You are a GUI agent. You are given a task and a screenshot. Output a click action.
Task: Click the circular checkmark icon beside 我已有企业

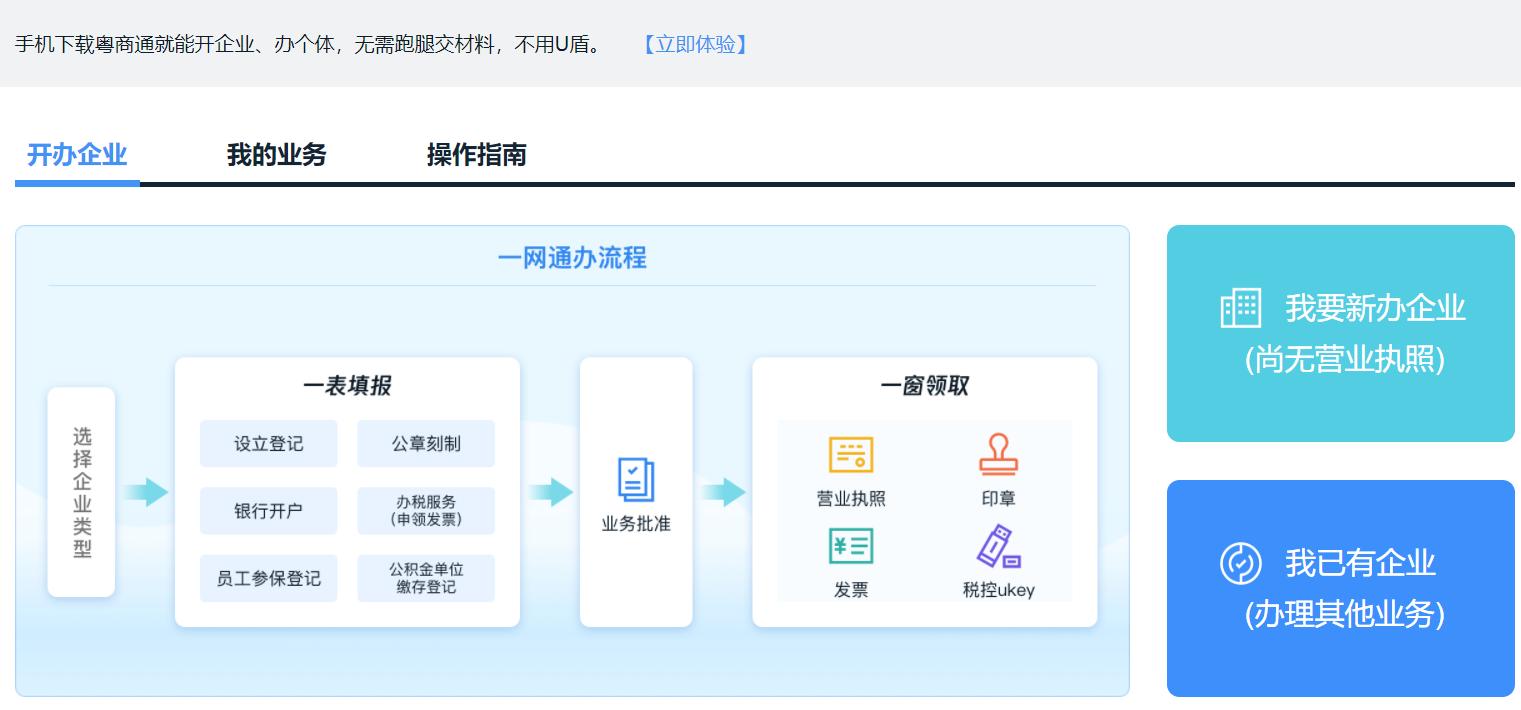1241,563
